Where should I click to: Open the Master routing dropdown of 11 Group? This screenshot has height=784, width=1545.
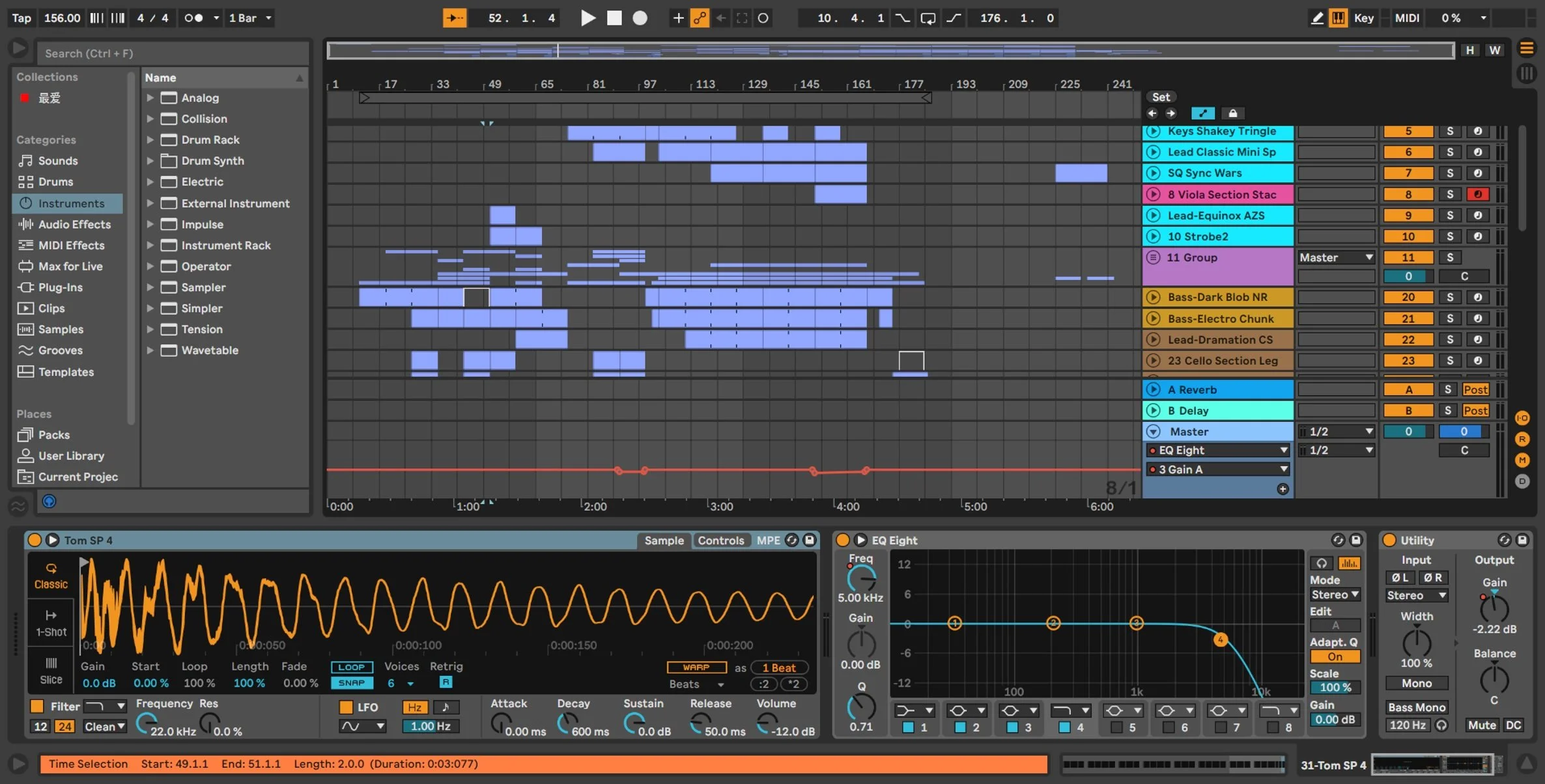pyautogui.click(x=1336, y=257)
